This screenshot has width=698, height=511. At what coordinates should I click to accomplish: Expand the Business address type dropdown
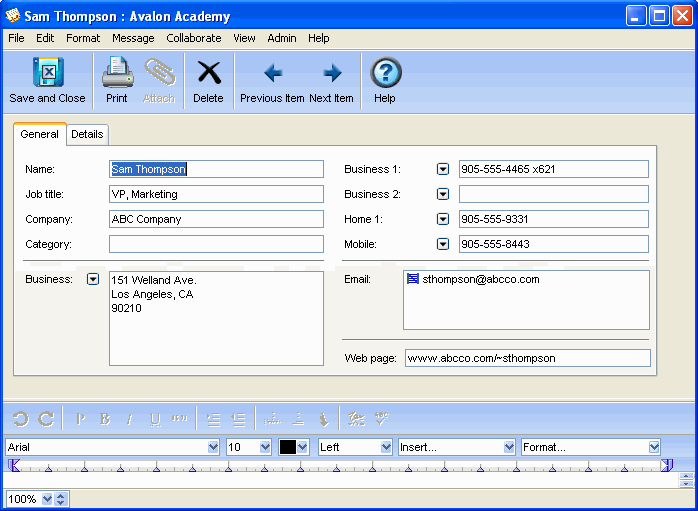pyautogui.click(x=93, y=280)
